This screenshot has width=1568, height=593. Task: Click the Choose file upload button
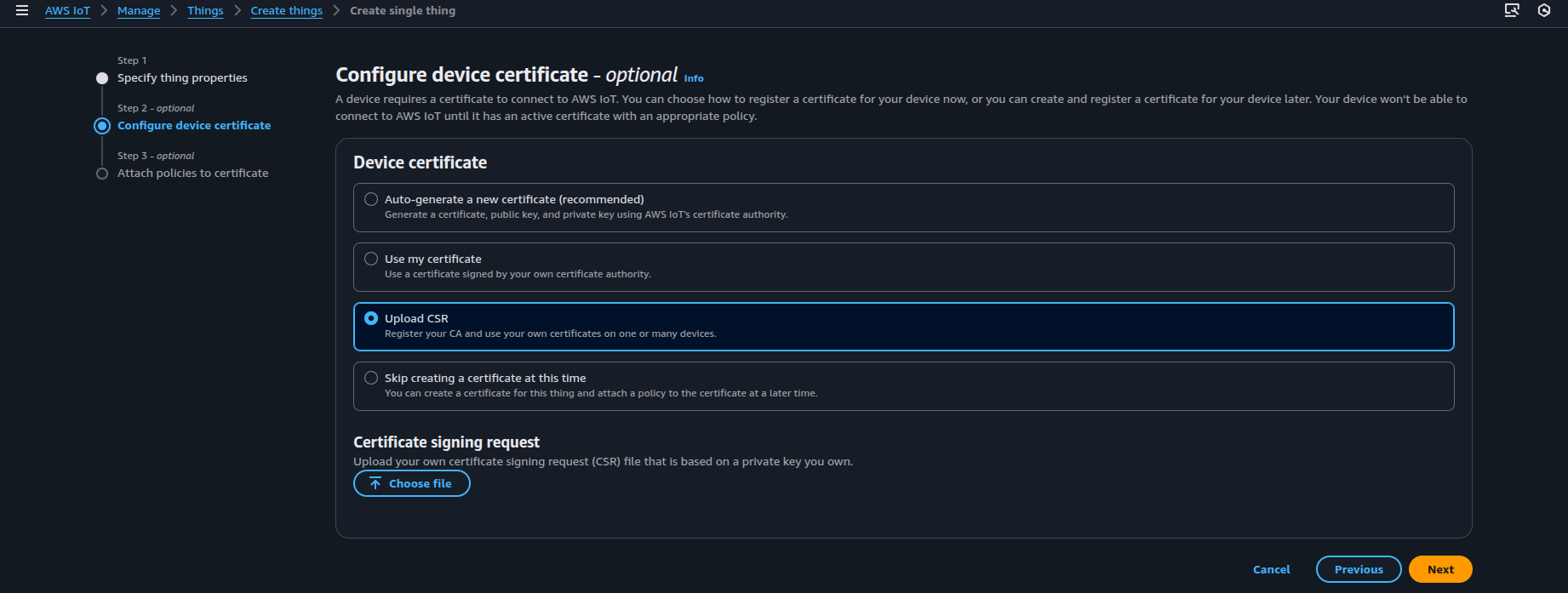412,482
